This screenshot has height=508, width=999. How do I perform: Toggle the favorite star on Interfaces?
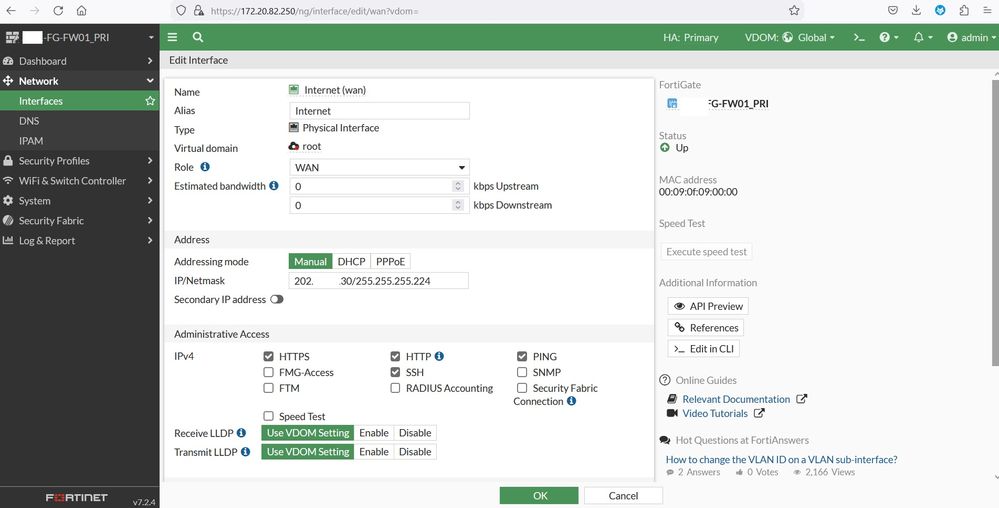click(x=150, y=101)
